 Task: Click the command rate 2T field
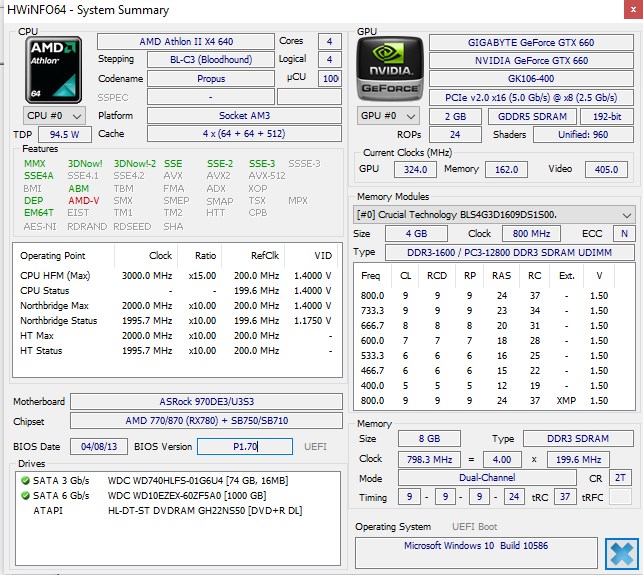click(x=620, y=478)
